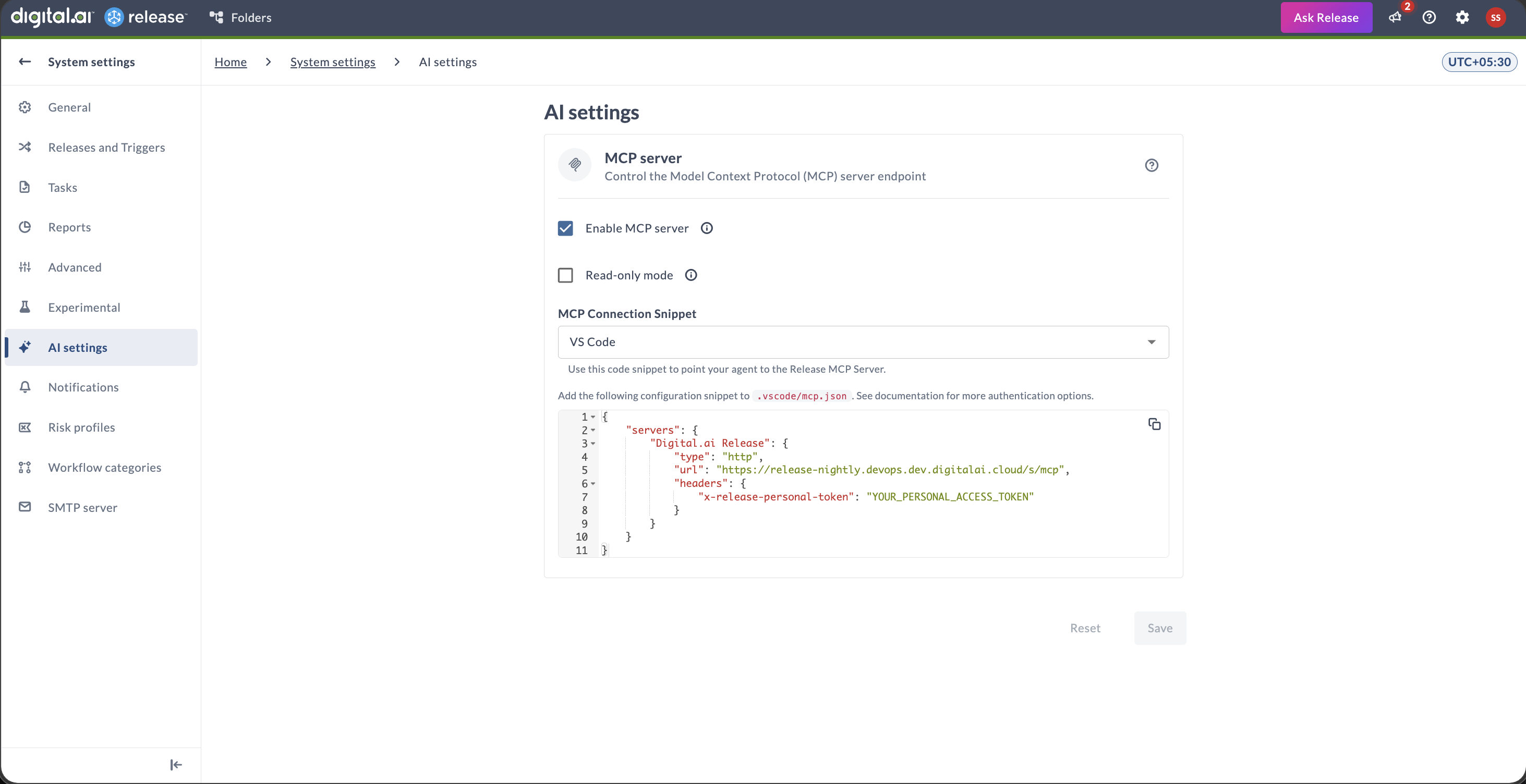Click the AI settings breadcrumb text
This screenshot has width=1526, height=784.
point(447,62)
